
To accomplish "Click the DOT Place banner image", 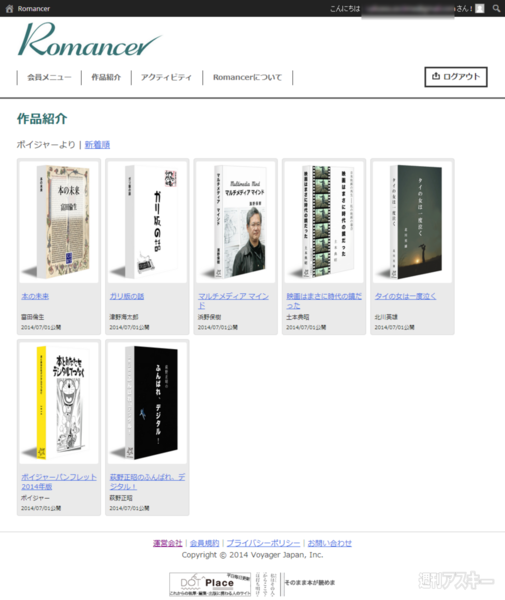I will (210, 584).
